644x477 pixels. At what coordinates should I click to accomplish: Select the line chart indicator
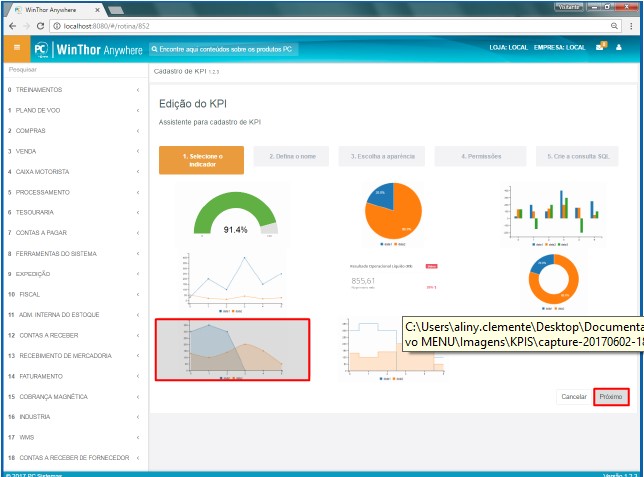[233, 282]
